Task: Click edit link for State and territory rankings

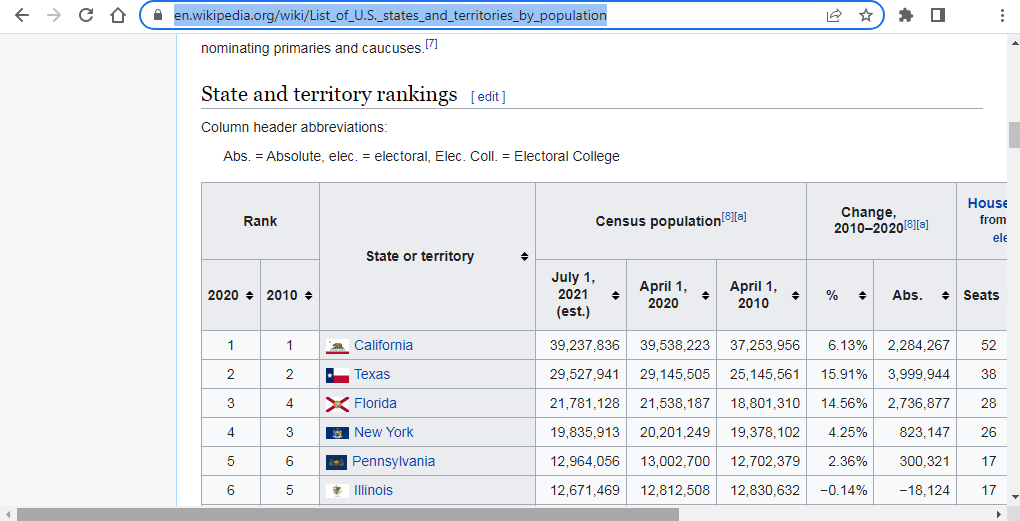Action: pos(488,97)
